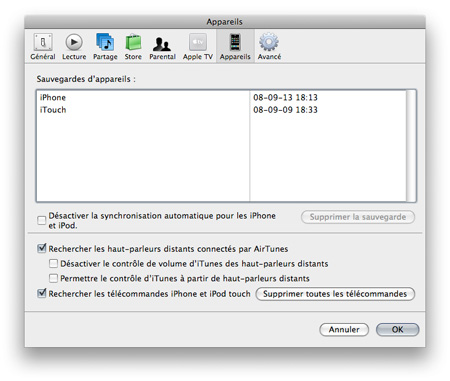The width and height of the screenshot is (450, 381).
Task: Click the Supprimer la sauvegarde button
Action: (x=358, y=217)
